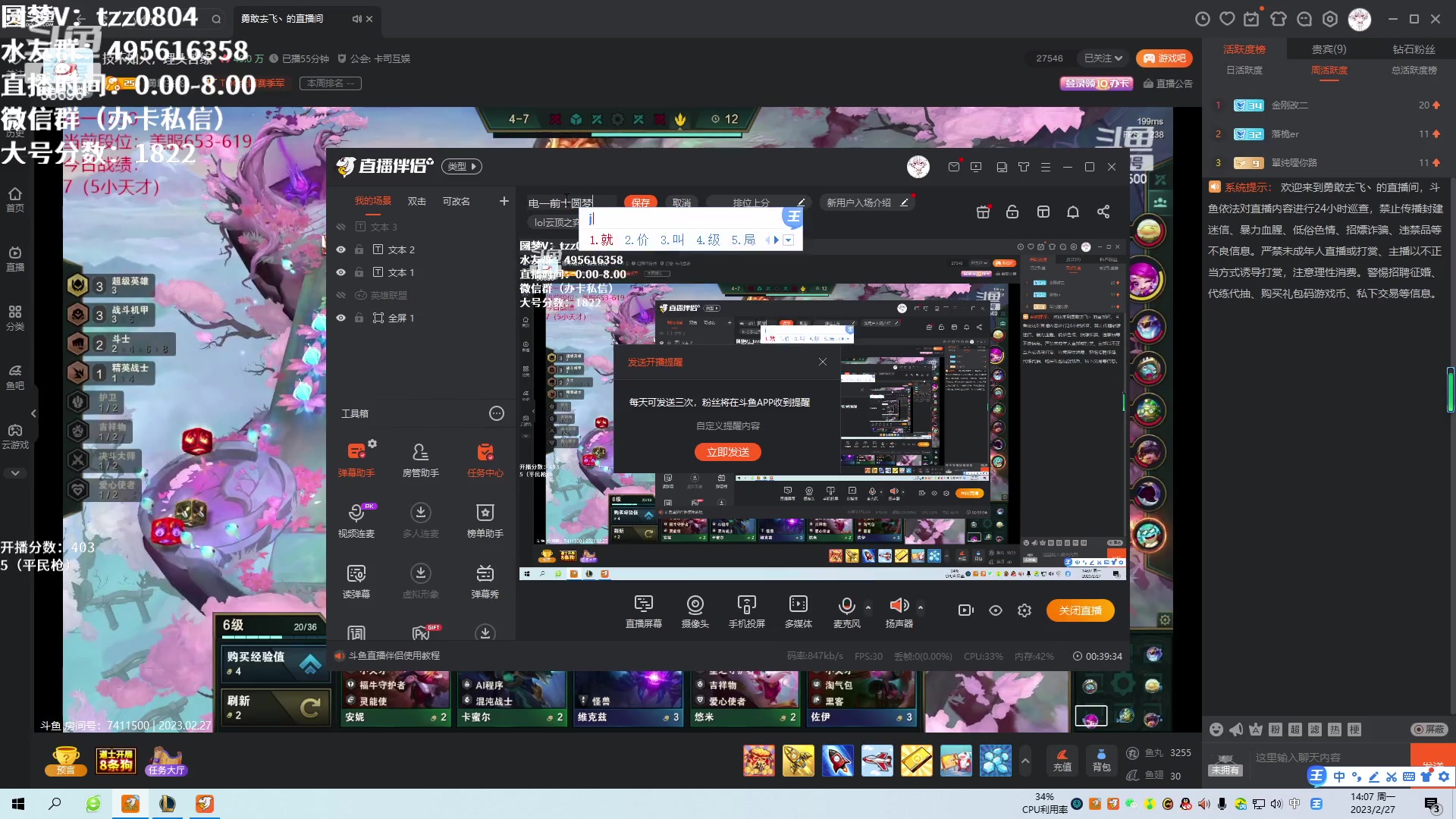Open the 弹幕秀 tool
The width and height of the screenshot is (1456, 819).
tap(485, 580)
